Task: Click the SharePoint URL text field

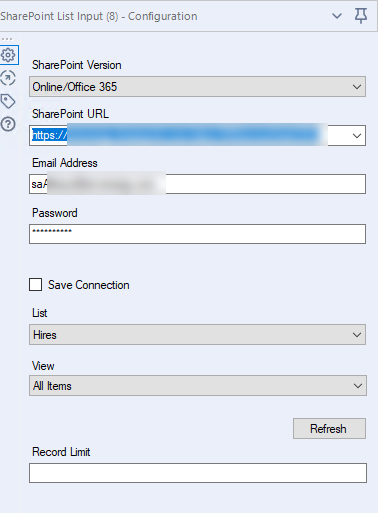Action: point(189,136)
